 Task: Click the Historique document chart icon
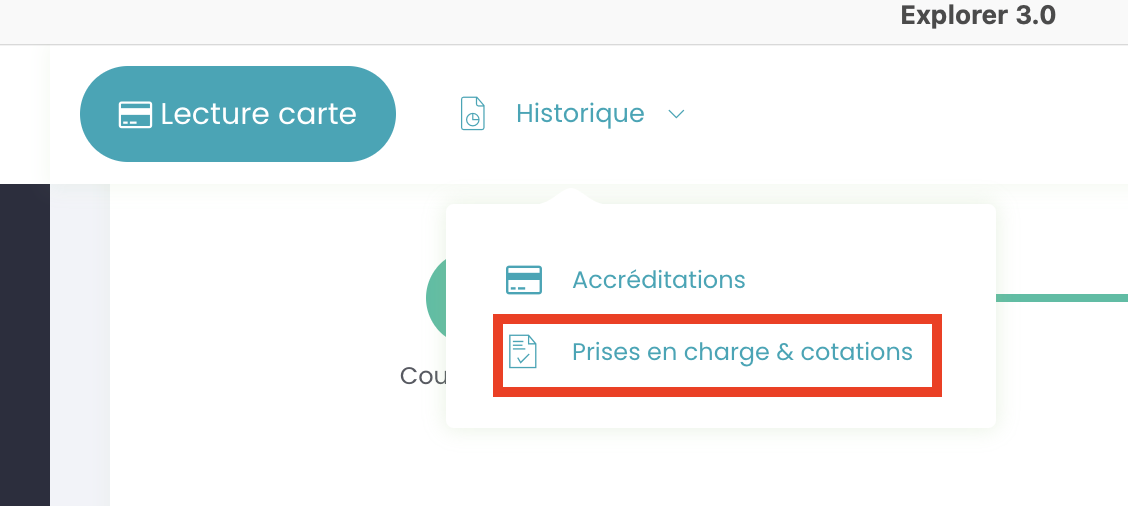(473, 114)
